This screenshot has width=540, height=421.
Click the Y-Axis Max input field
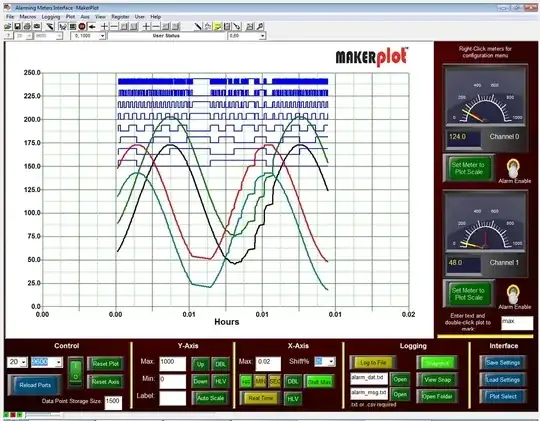pyautogui.click(x=173, y=363)
